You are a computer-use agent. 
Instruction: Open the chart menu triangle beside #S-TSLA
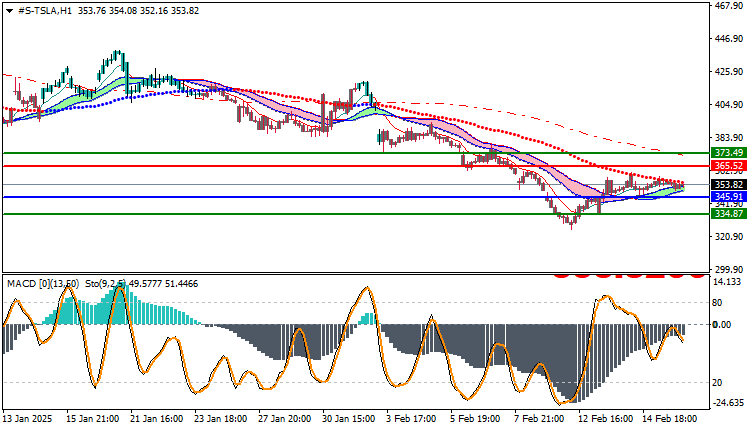pos(9,11)
